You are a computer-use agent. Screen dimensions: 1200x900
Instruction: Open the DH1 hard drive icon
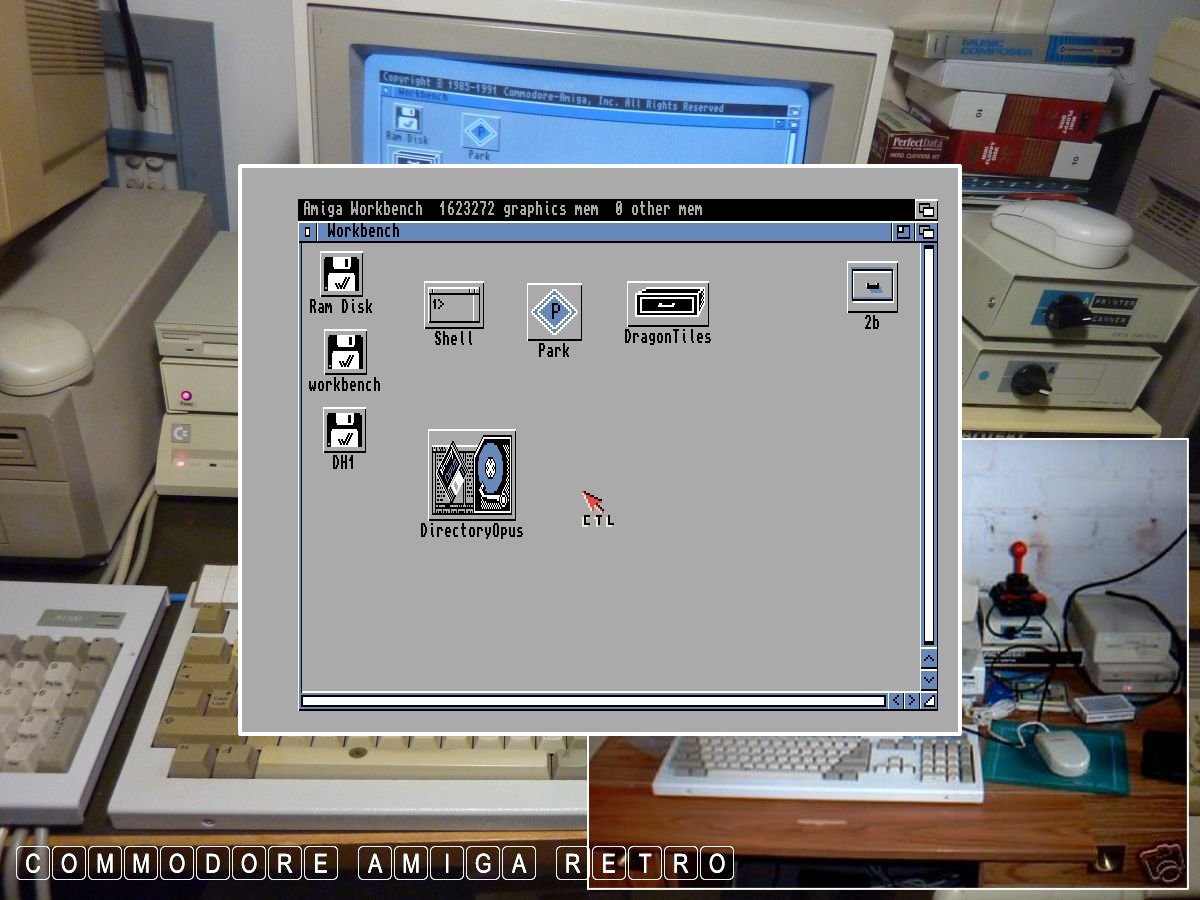(x=344, y=431)
